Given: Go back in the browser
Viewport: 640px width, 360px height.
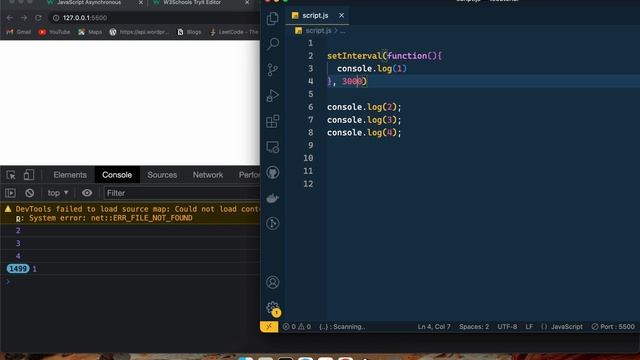Looking at the screenshot, I should tap(9, 18).
